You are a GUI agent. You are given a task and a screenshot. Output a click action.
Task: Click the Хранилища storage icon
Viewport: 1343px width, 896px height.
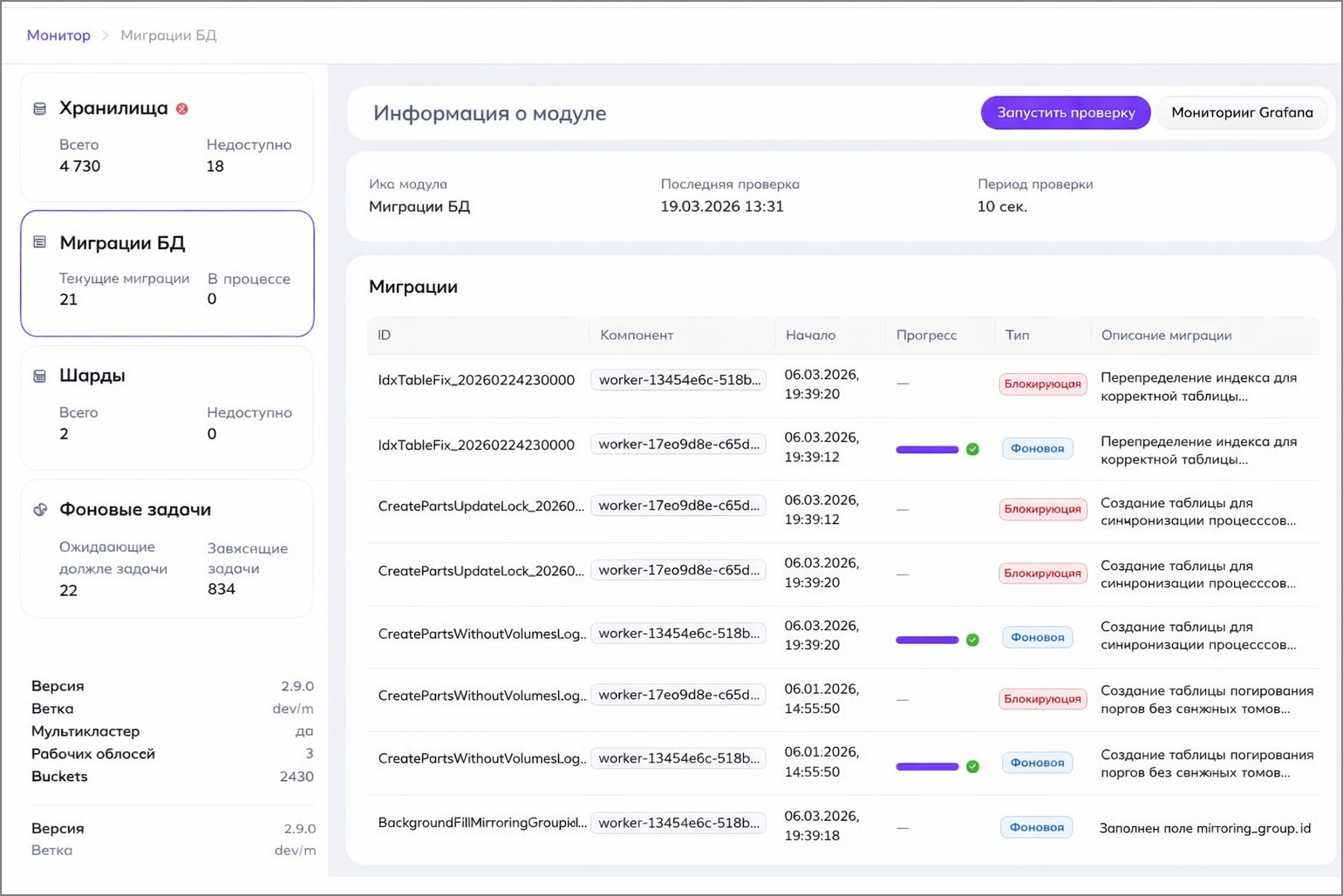(x=39, y=109)
